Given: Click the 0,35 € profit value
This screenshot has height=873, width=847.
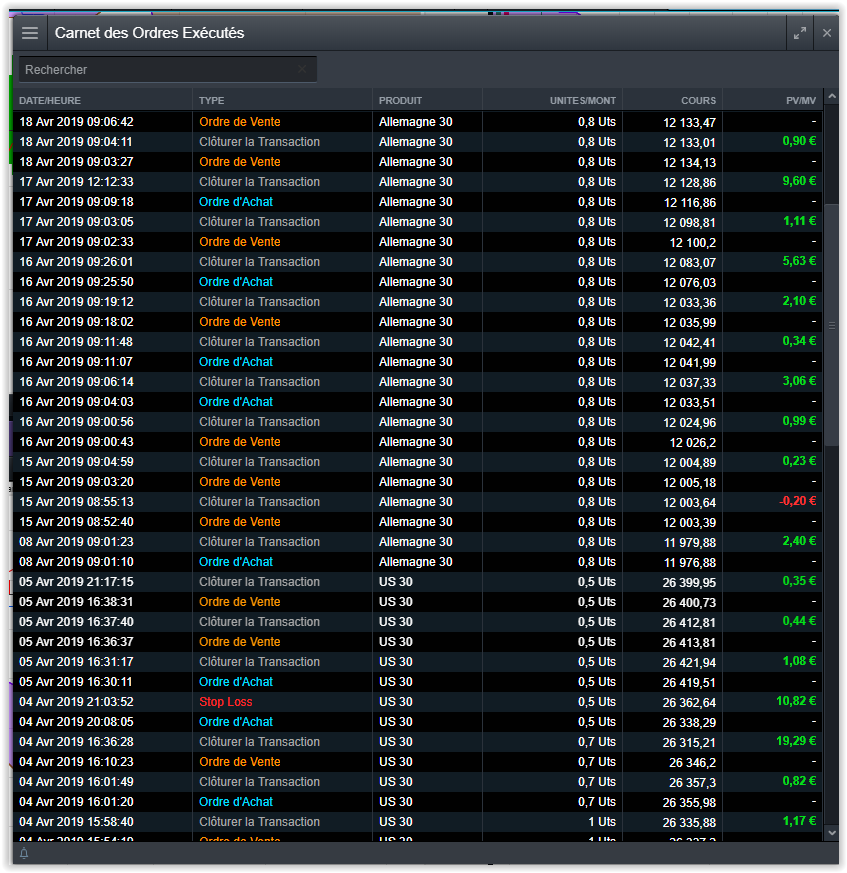Looking at the screenshot, I should (x=799, y=581).
